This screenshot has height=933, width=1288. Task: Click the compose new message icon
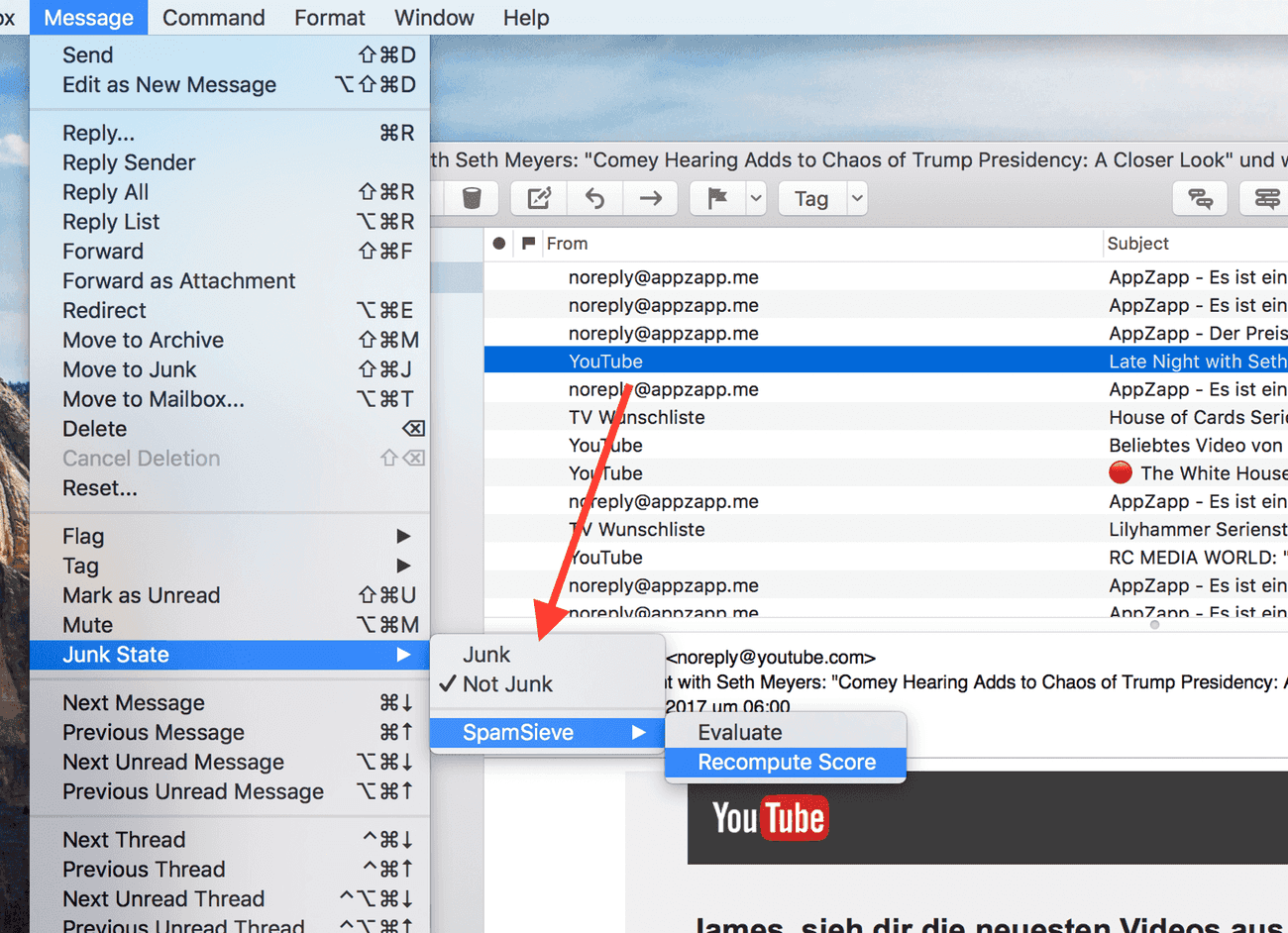538,199
